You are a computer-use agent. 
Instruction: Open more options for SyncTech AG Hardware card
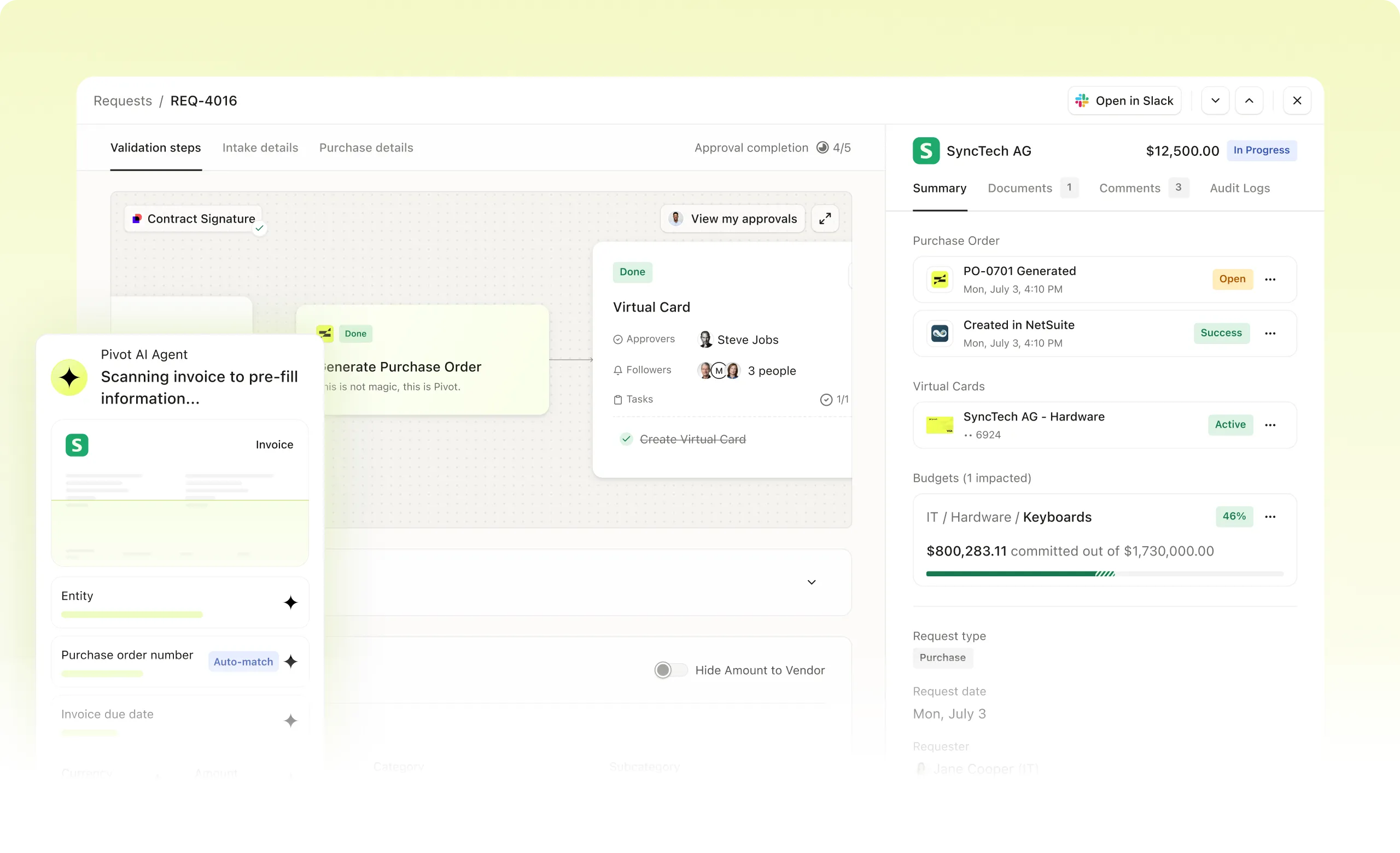1270,425
